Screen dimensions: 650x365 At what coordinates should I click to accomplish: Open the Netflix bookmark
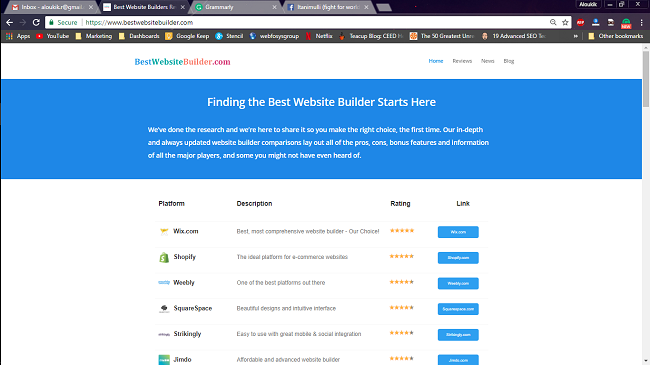coord(319,36)
